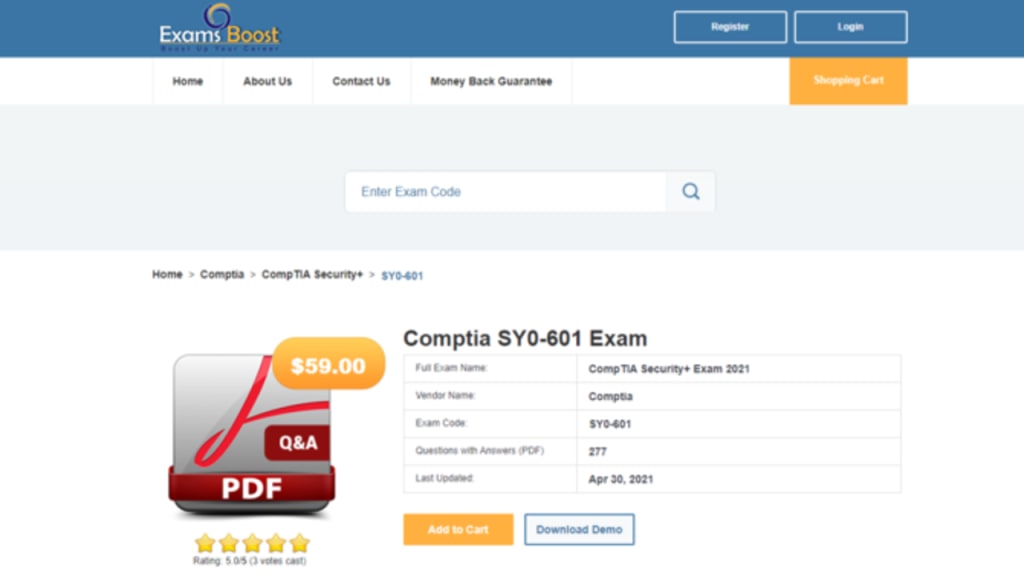Select the Exam Code value SY0-601
This screenshot has height=576, width=1024.
point(610,424)
